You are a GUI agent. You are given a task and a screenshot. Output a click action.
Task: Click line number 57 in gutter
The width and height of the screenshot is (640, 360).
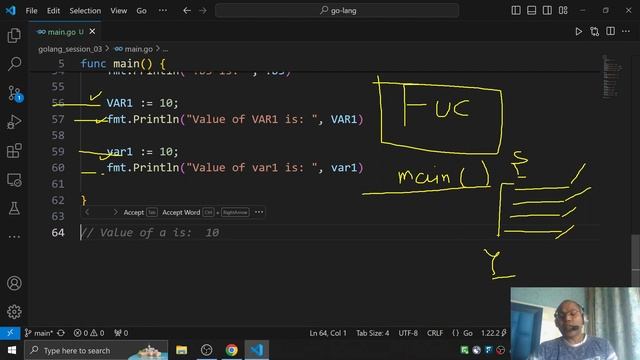click(58, 119)
